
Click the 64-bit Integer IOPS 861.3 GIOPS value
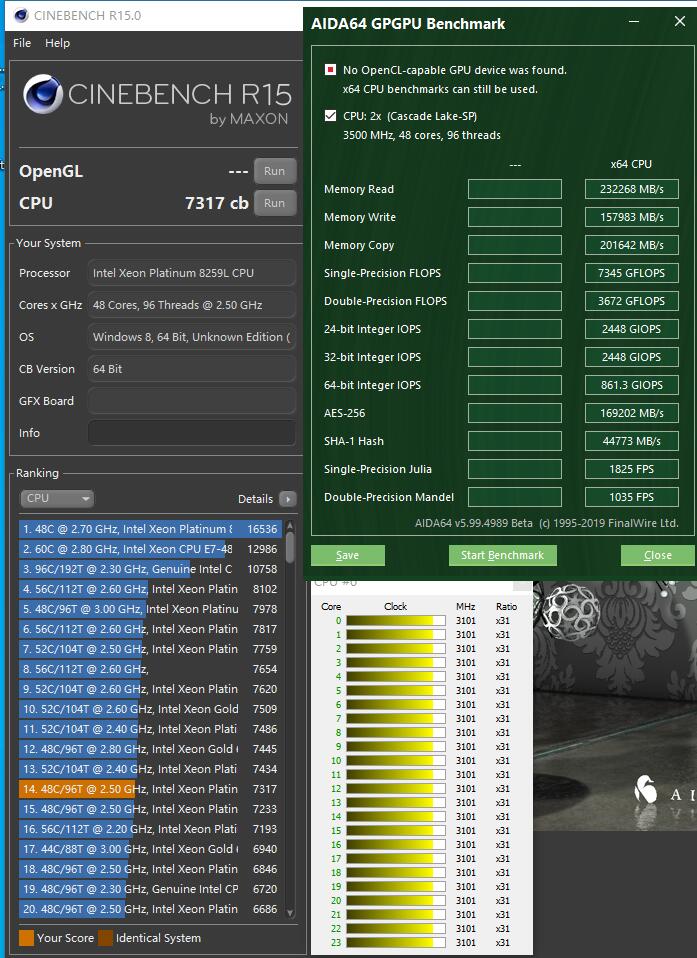[x=632, y=385]
